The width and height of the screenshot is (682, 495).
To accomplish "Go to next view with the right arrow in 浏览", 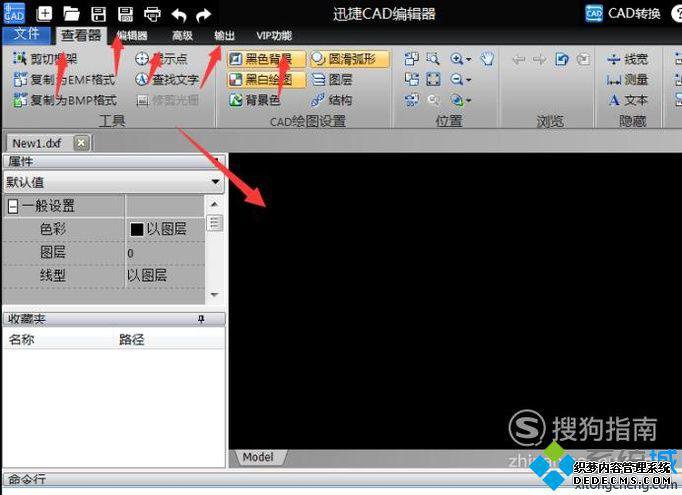I will click(540, 59).
